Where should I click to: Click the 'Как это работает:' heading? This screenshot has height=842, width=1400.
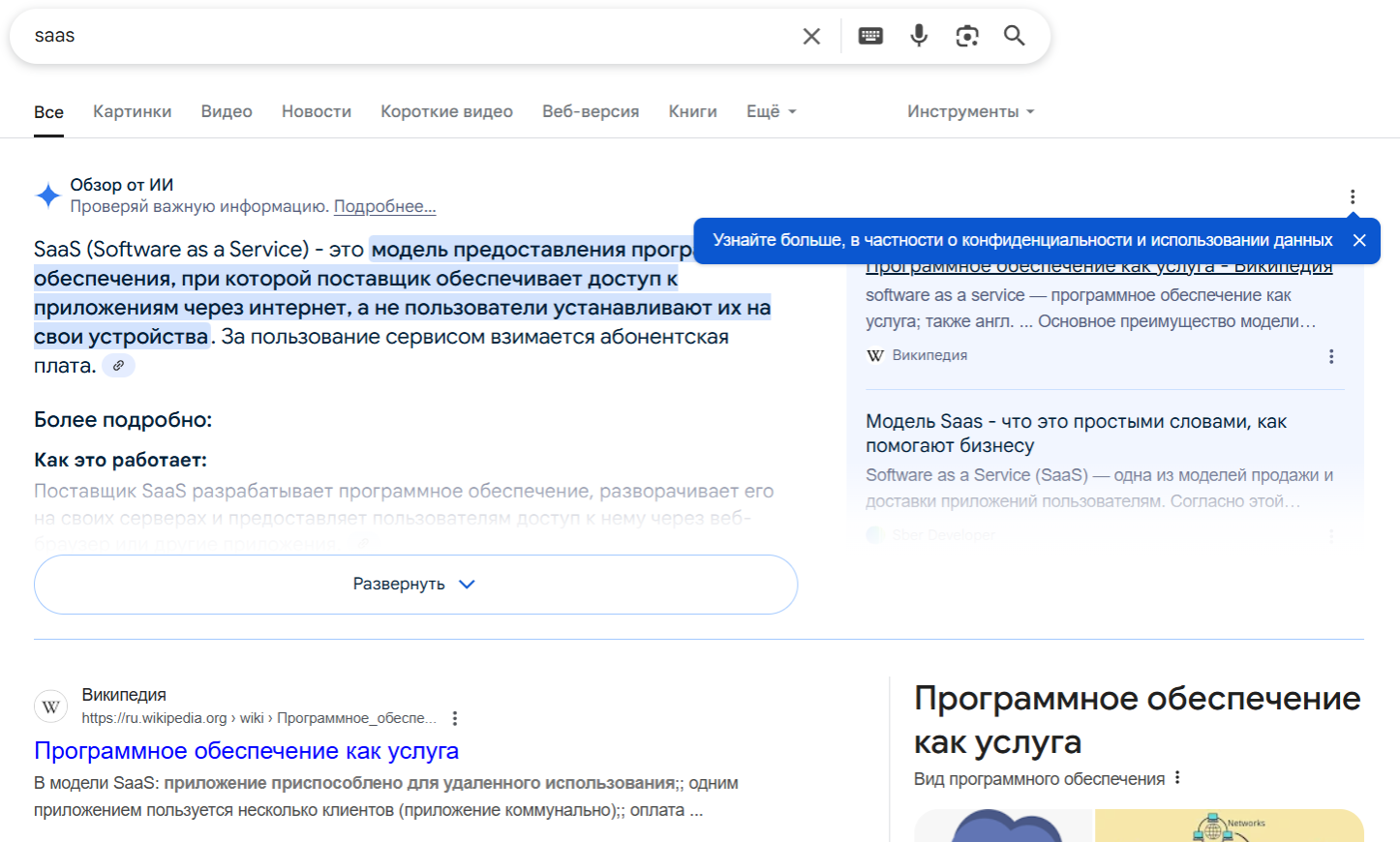click(120, 460)
